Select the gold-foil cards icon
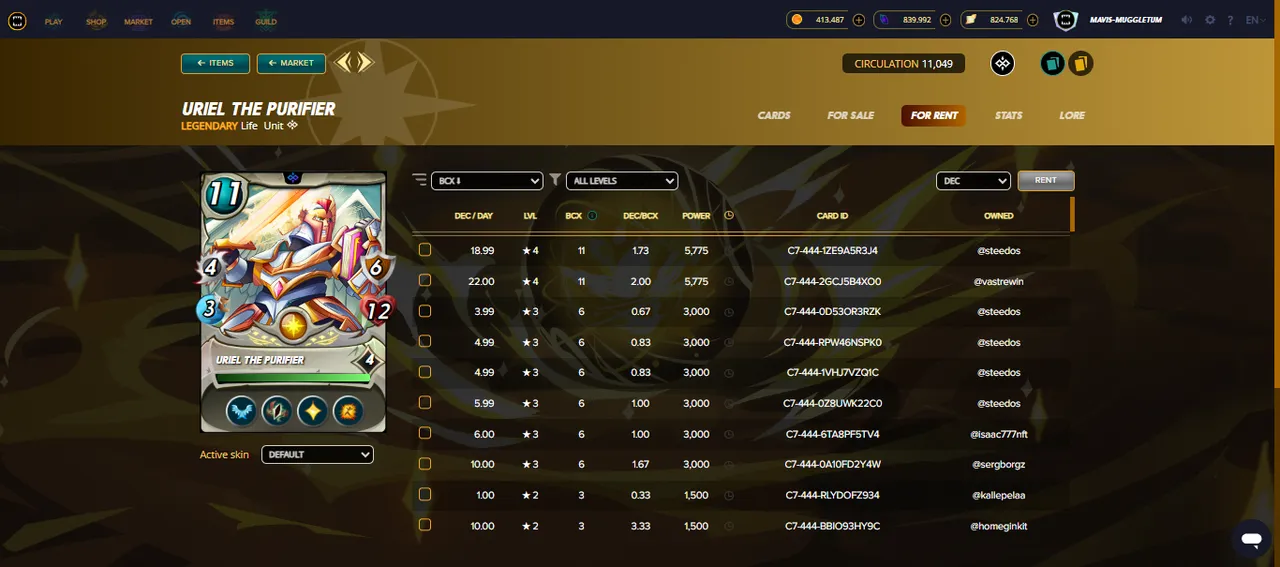1280x567 pixels. click(1080, 64)
